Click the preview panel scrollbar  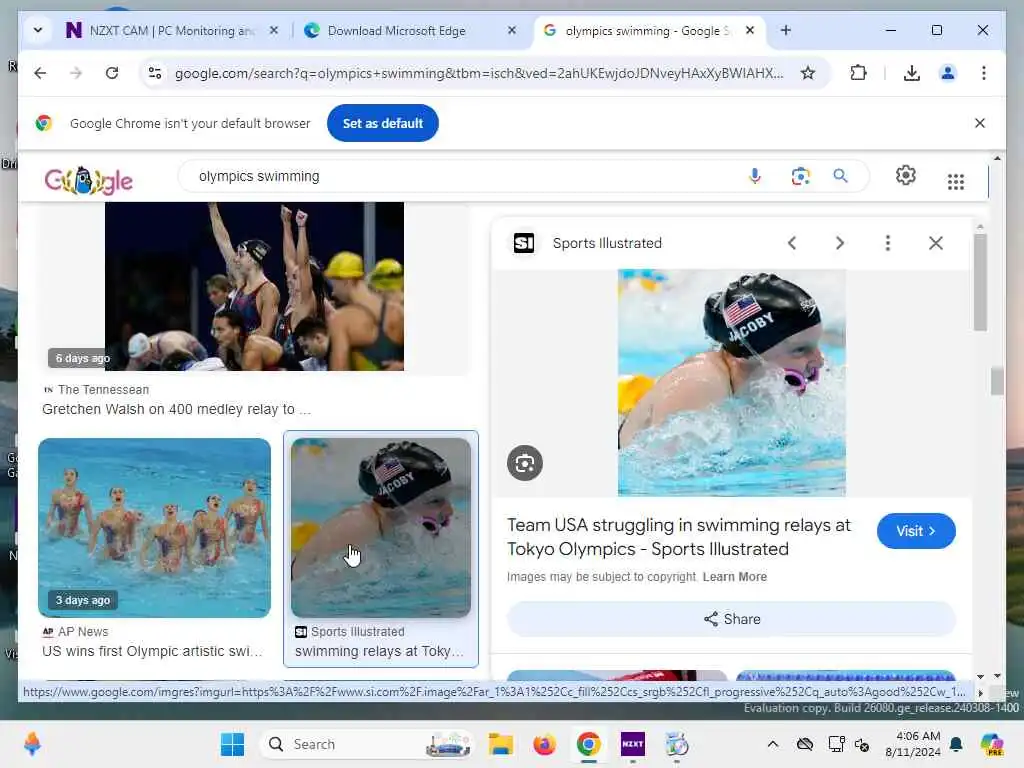coord(980,283)
